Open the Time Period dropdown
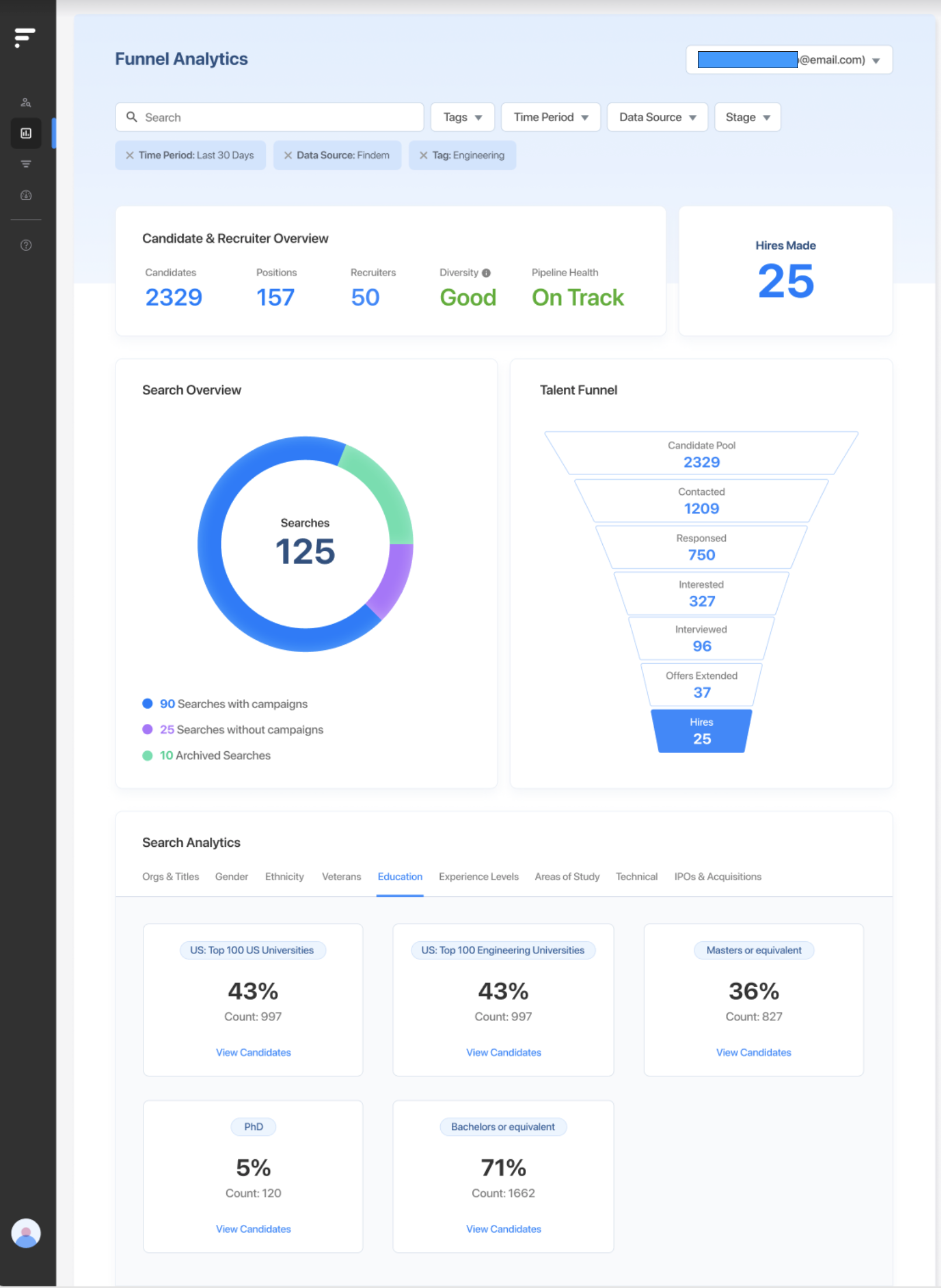The image size is (941, 1288). [550, 117]
